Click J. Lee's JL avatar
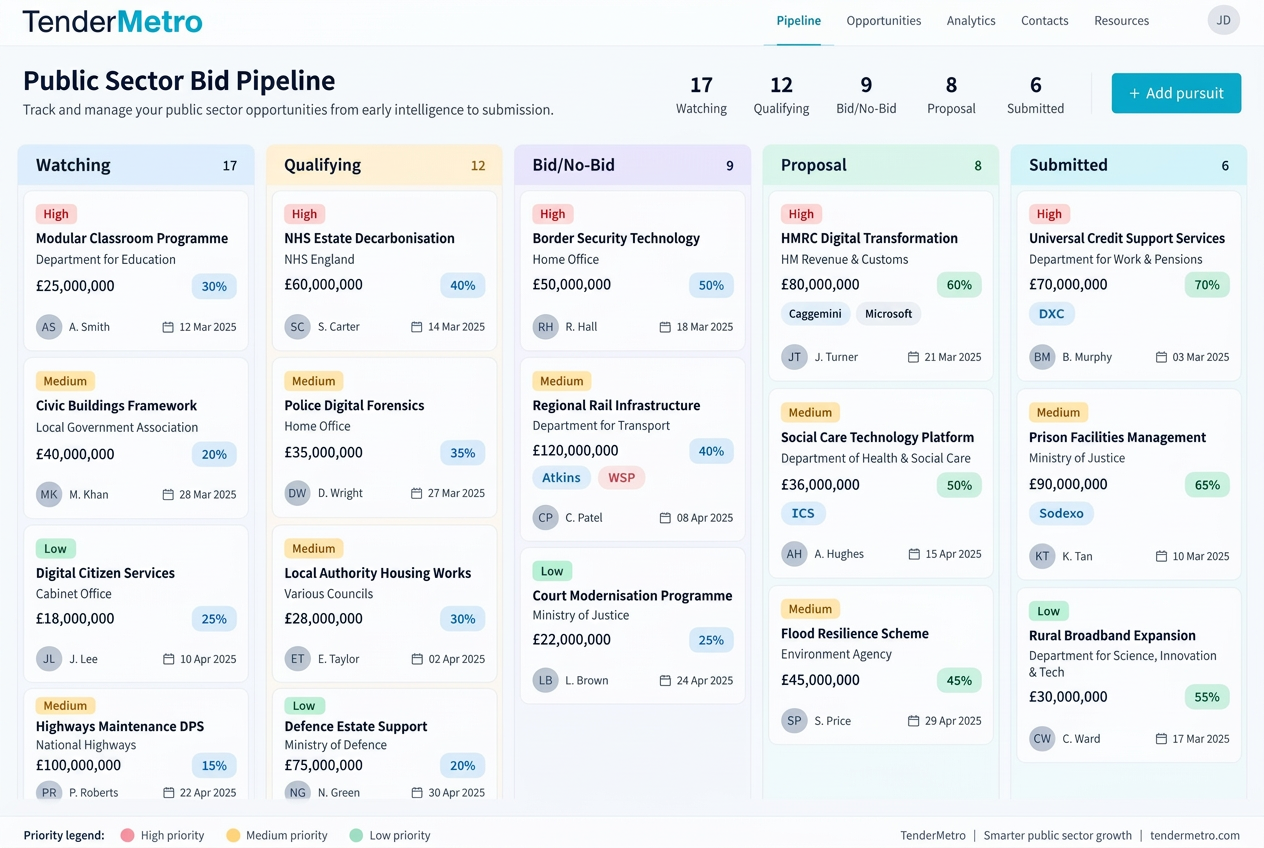1264x848 pixels. point(48,659)
